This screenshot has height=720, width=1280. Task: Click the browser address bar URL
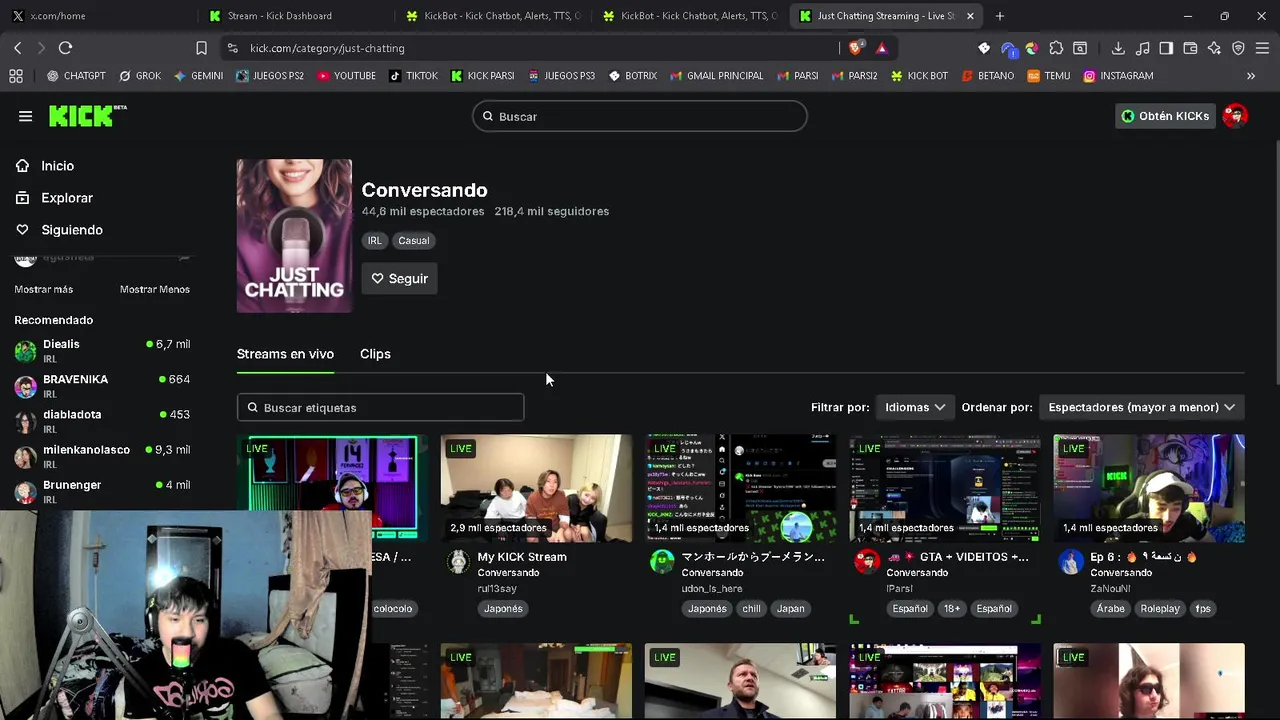coord(327,48)
